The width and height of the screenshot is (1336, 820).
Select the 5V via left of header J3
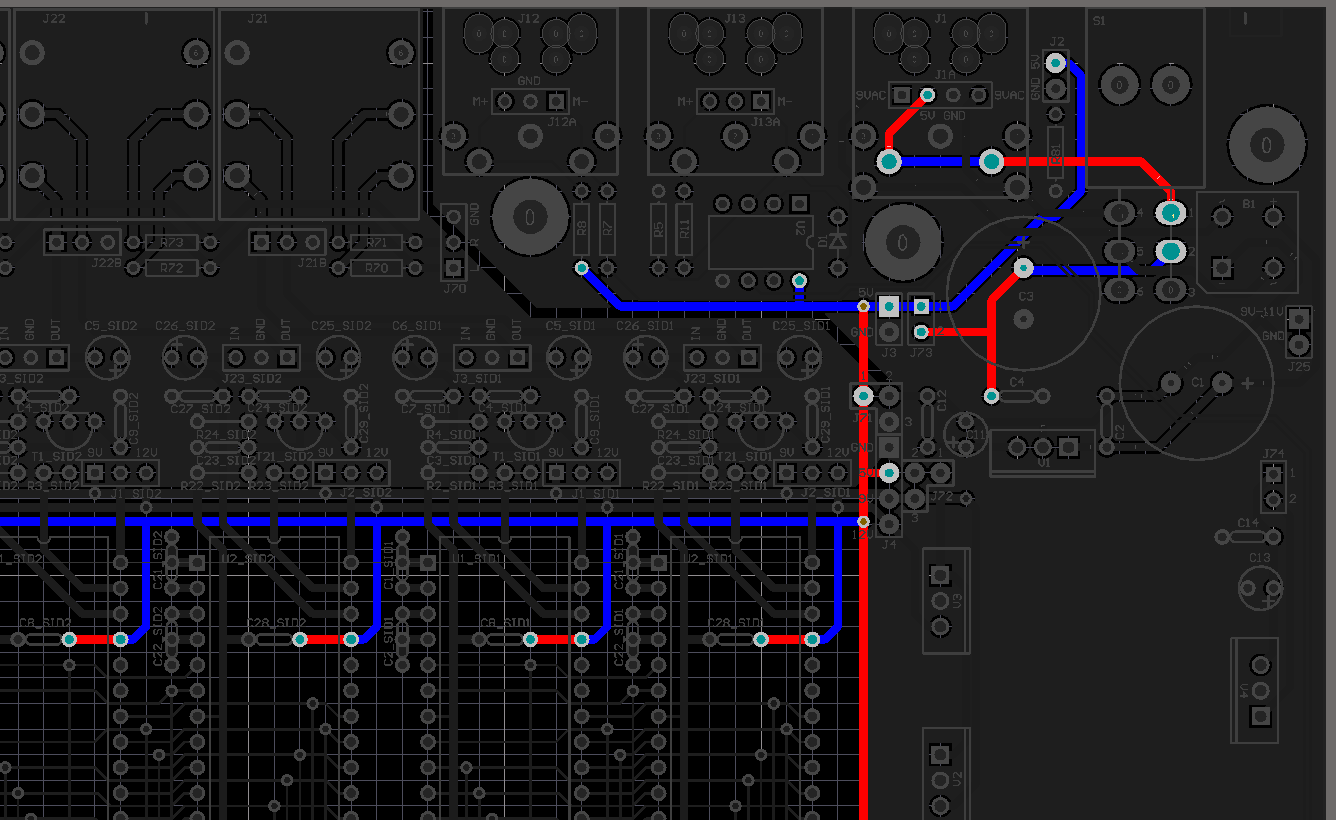tap(863, 305)
